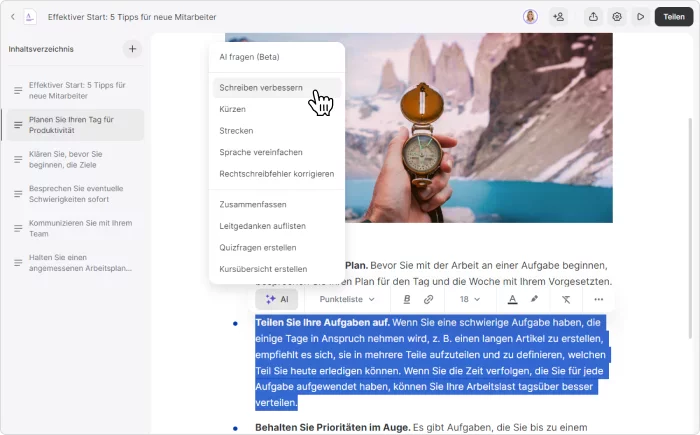700x435 pixels.
Task: Click document title 'Effektiver Start: 5 Tipps für neue Mitarbeiter'
Action: click(x=132, y=17)
